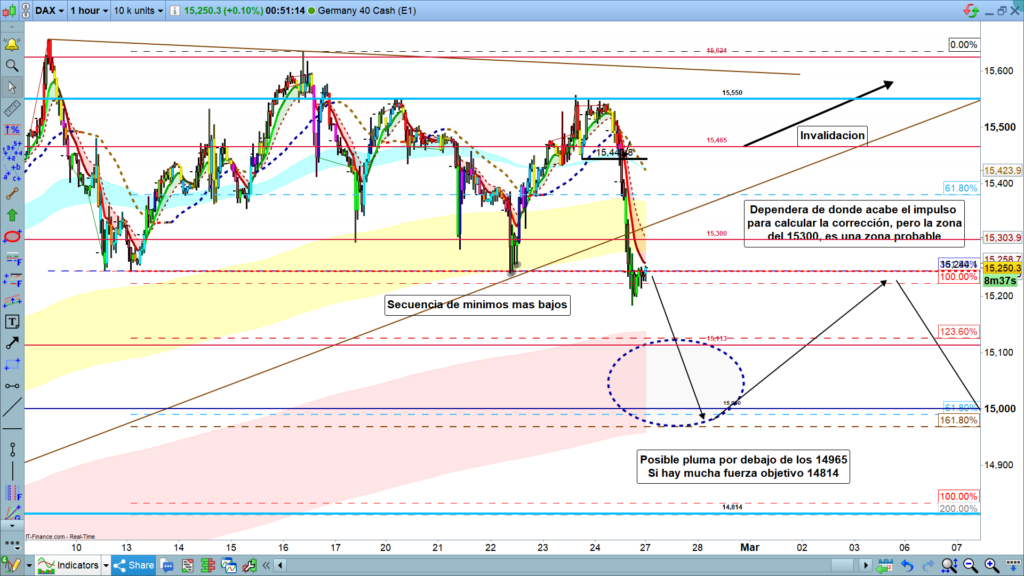The image size is (1024, 576).
Task: Toggle the percent change tool
Action: click(x=13, y=130)
